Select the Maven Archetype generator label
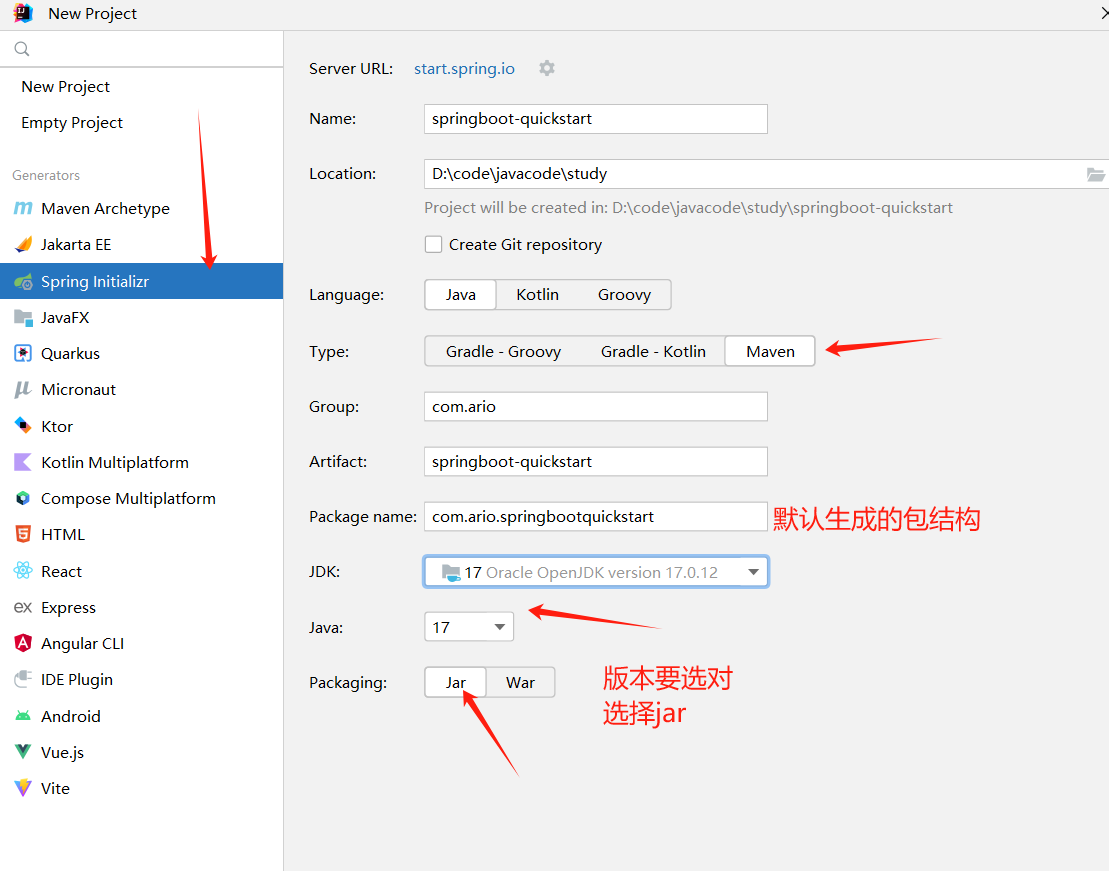This screenshot has width=1109, height=871. (105, 208)
